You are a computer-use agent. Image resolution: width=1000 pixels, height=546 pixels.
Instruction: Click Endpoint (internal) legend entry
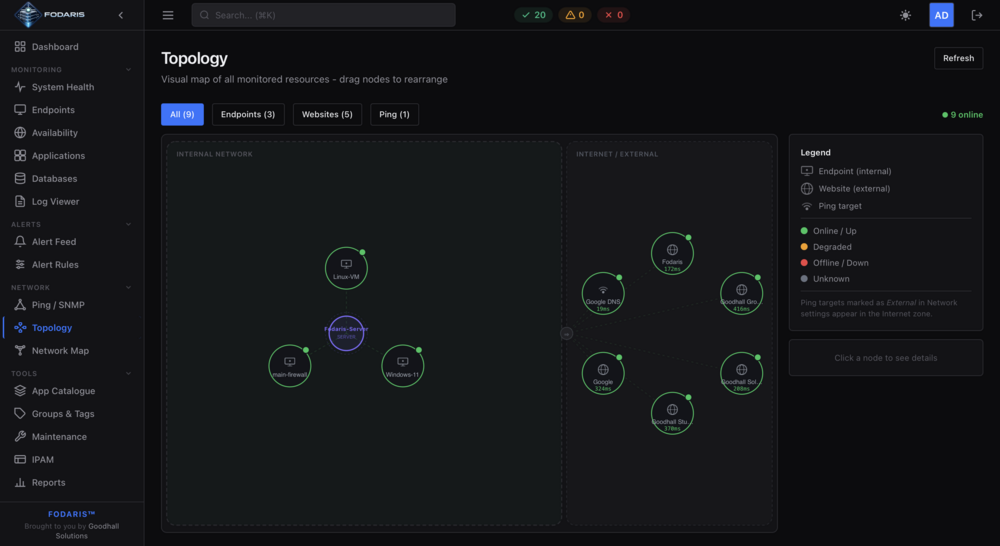(846, 171)
